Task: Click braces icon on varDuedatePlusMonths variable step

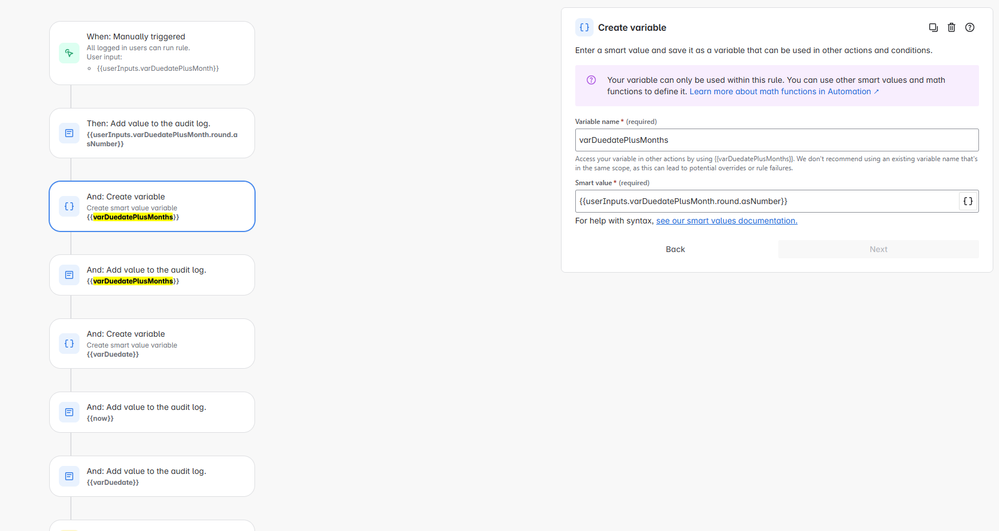Action: (69, 207)
